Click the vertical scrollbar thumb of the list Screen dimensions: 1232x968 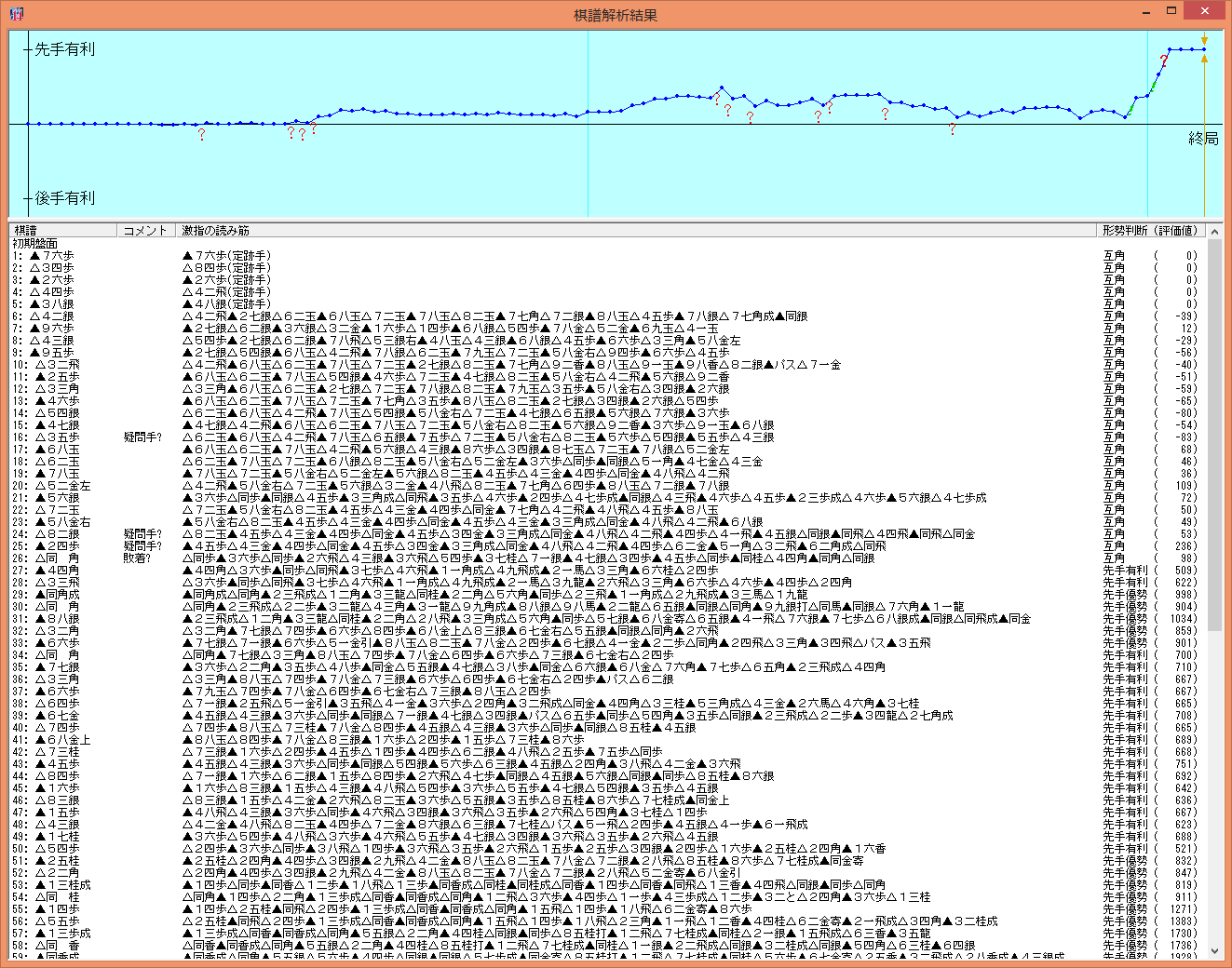pyautogui.click(x=1214, y=437)
